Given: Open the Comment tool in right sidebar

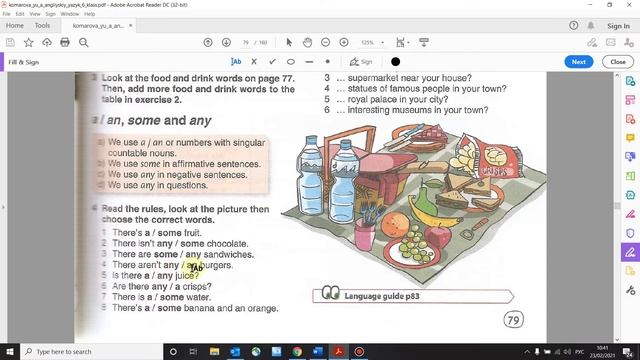Looking at the screenshot, I should coord(630,138).
